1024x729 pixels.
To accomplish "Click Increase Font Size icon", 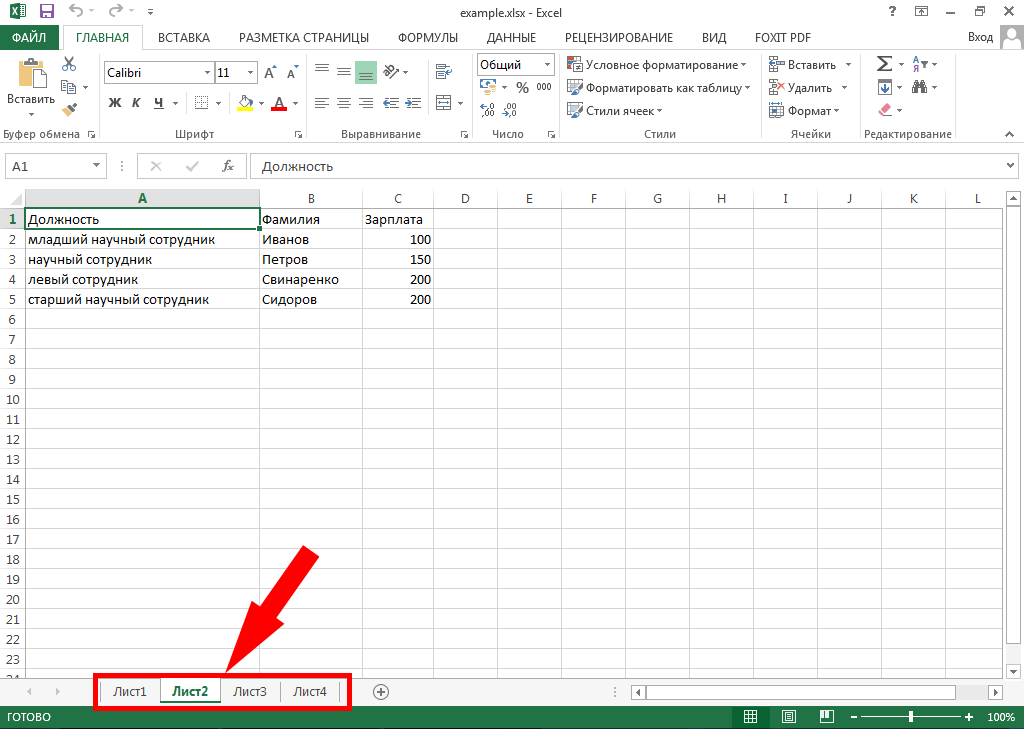I will coord(269,73).
